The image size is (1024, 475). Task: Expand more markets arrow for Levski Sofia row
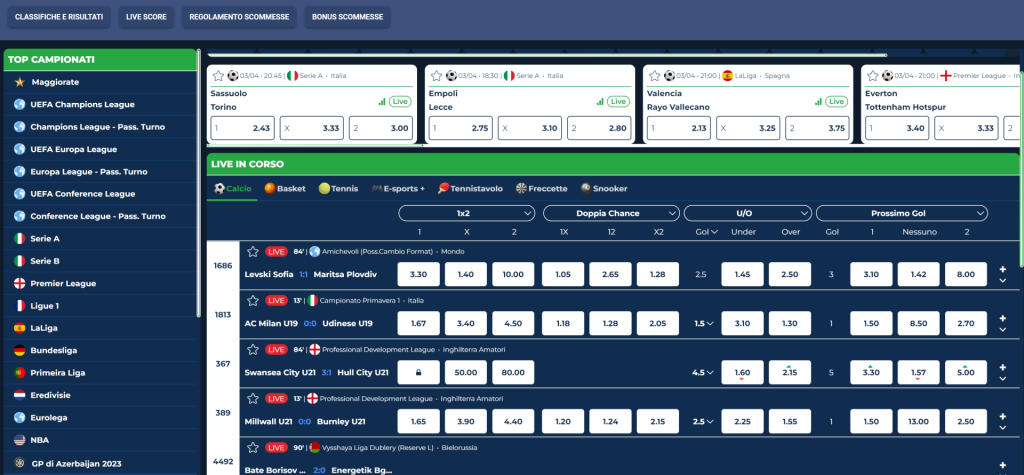[x=1002, y=280]
